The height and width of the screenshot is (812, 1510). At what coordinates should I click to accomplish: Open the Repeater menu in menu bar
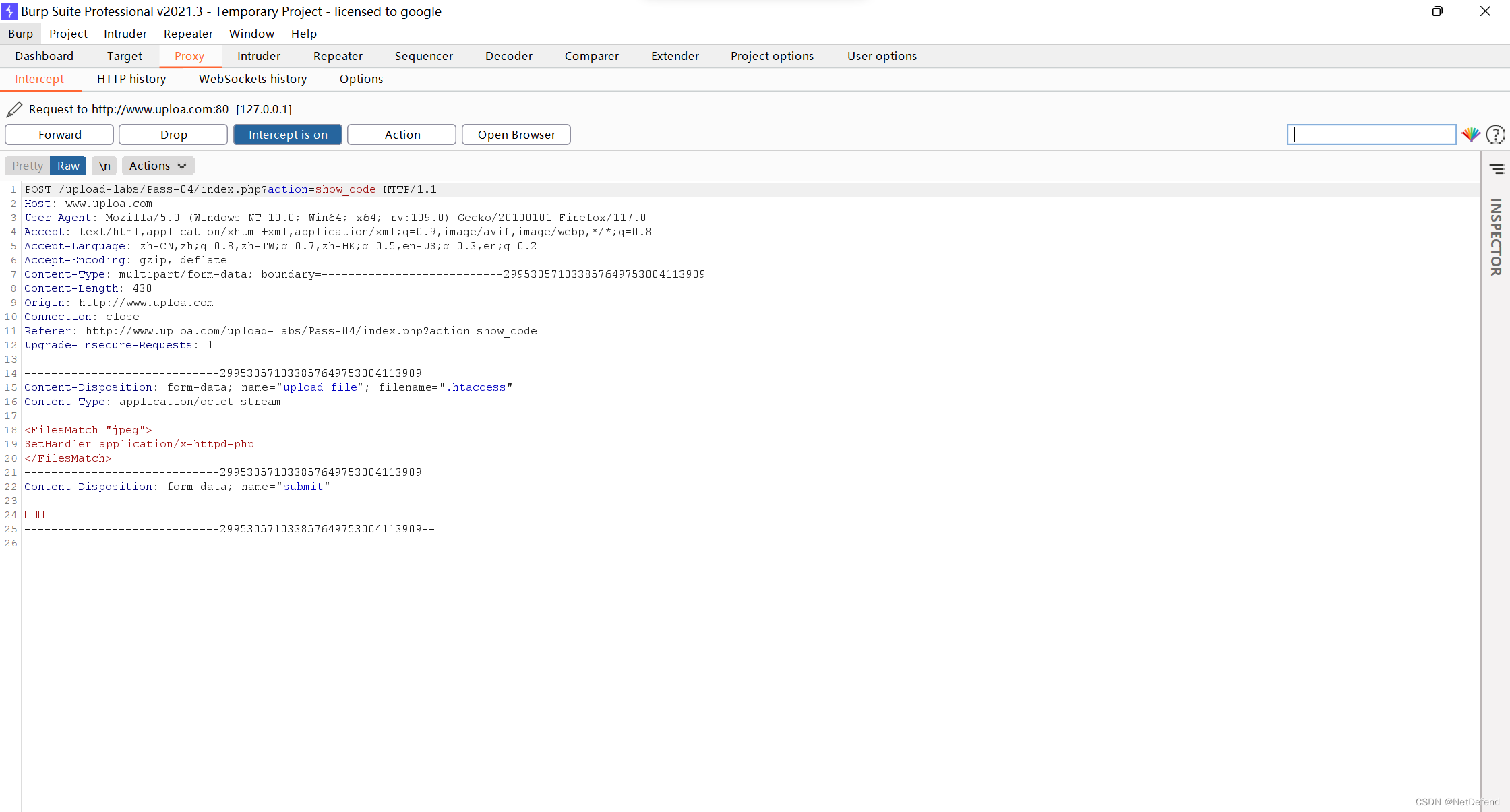tap(188, 34)
